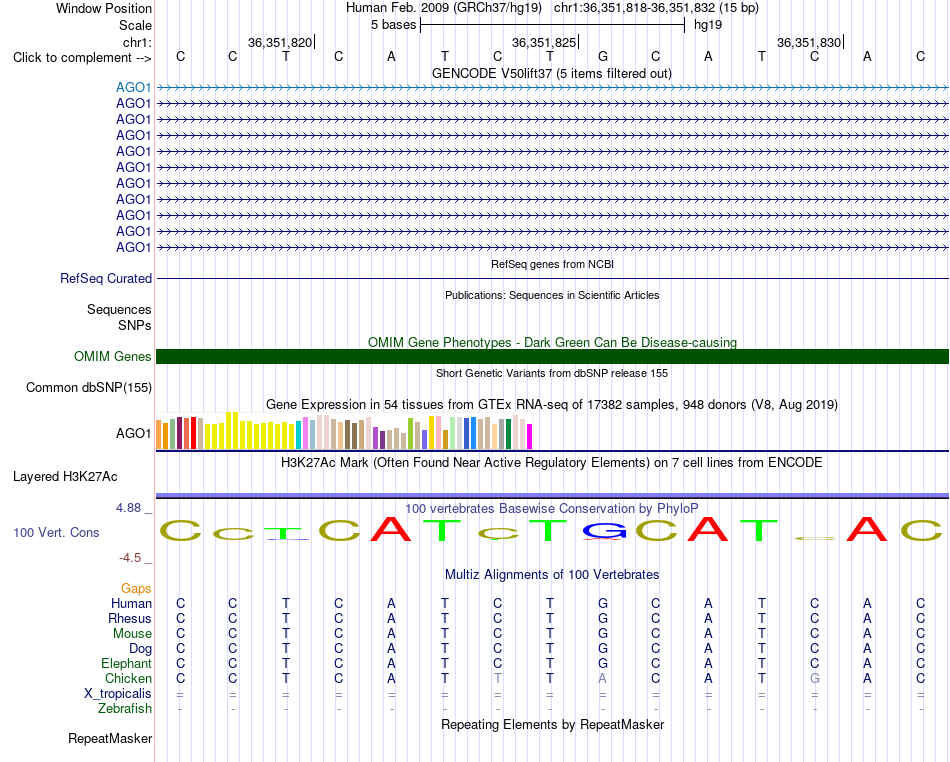This screenshot has width=950, height=762.
Task: Click the RepeatMasker track label
Action: tap(110, 739)
